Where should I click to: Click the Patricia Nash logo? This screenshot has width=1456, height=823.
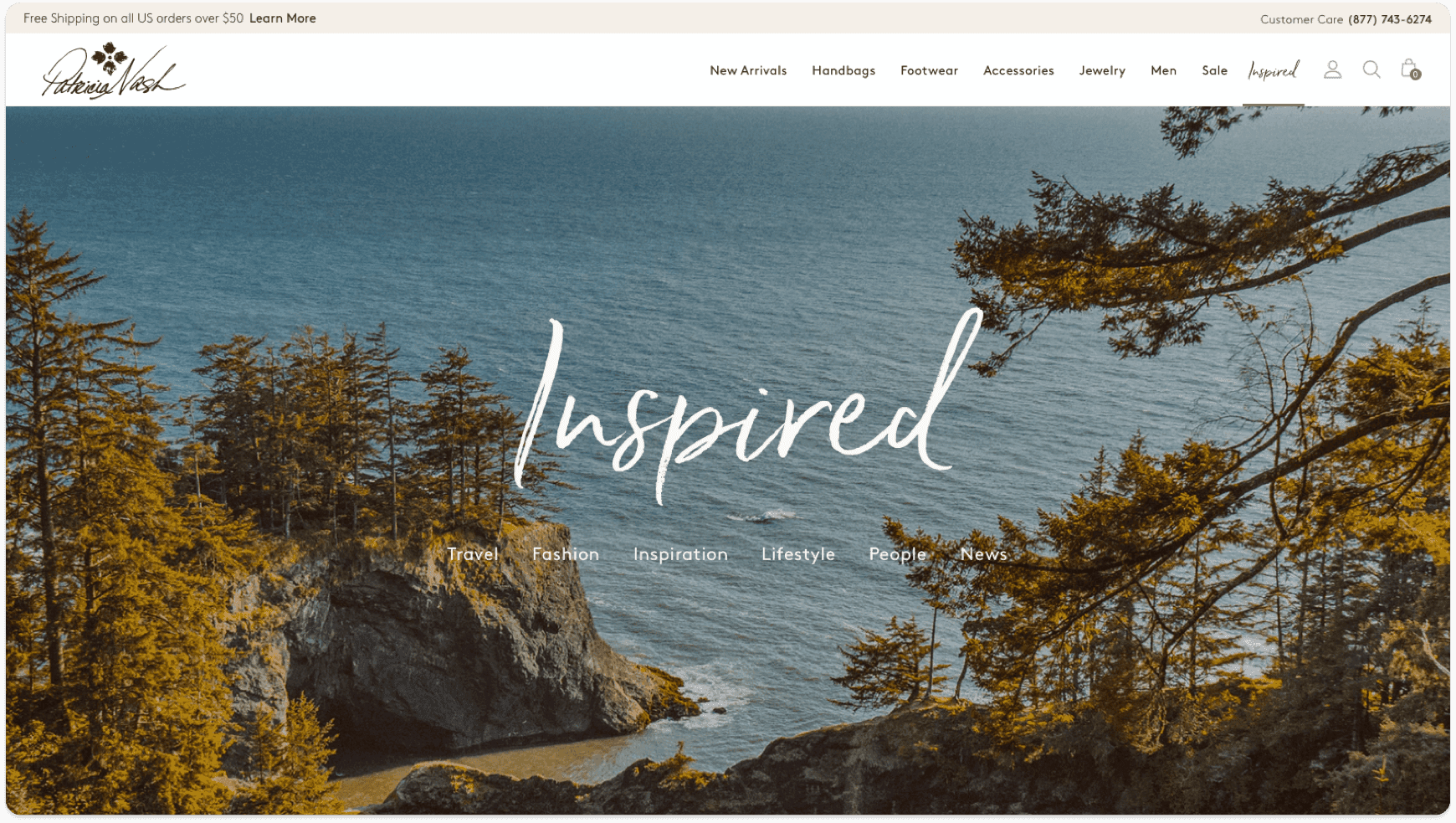[114, 71]
